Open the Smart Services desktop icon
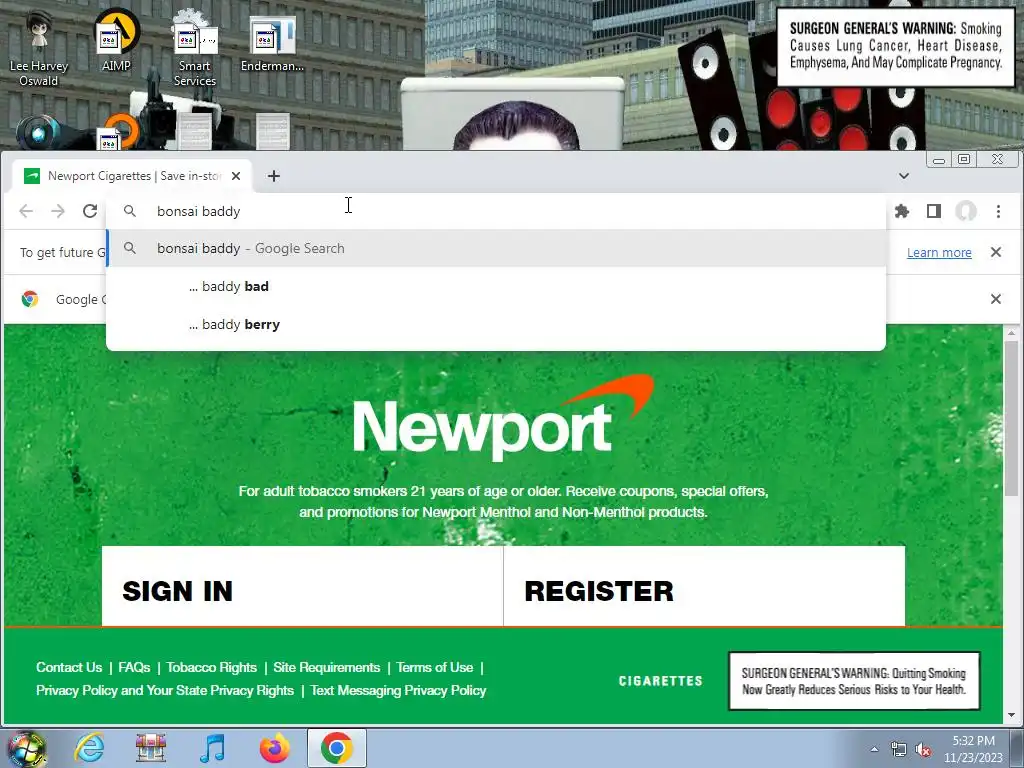This screenshot has height=768, width=1024. pyautogui.click(x=195, y=50)
